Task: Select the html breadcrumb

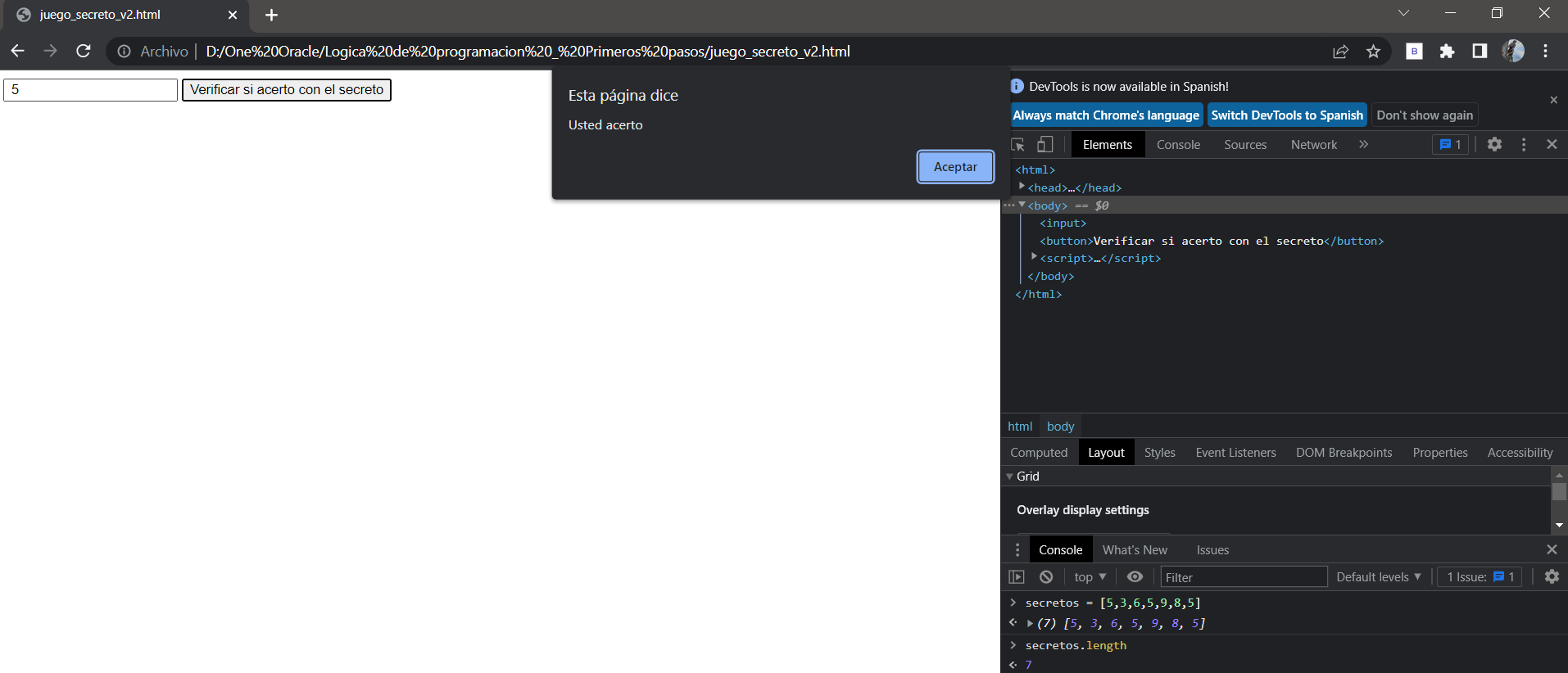Action: pyautogui.click(x=1020, y=426)
